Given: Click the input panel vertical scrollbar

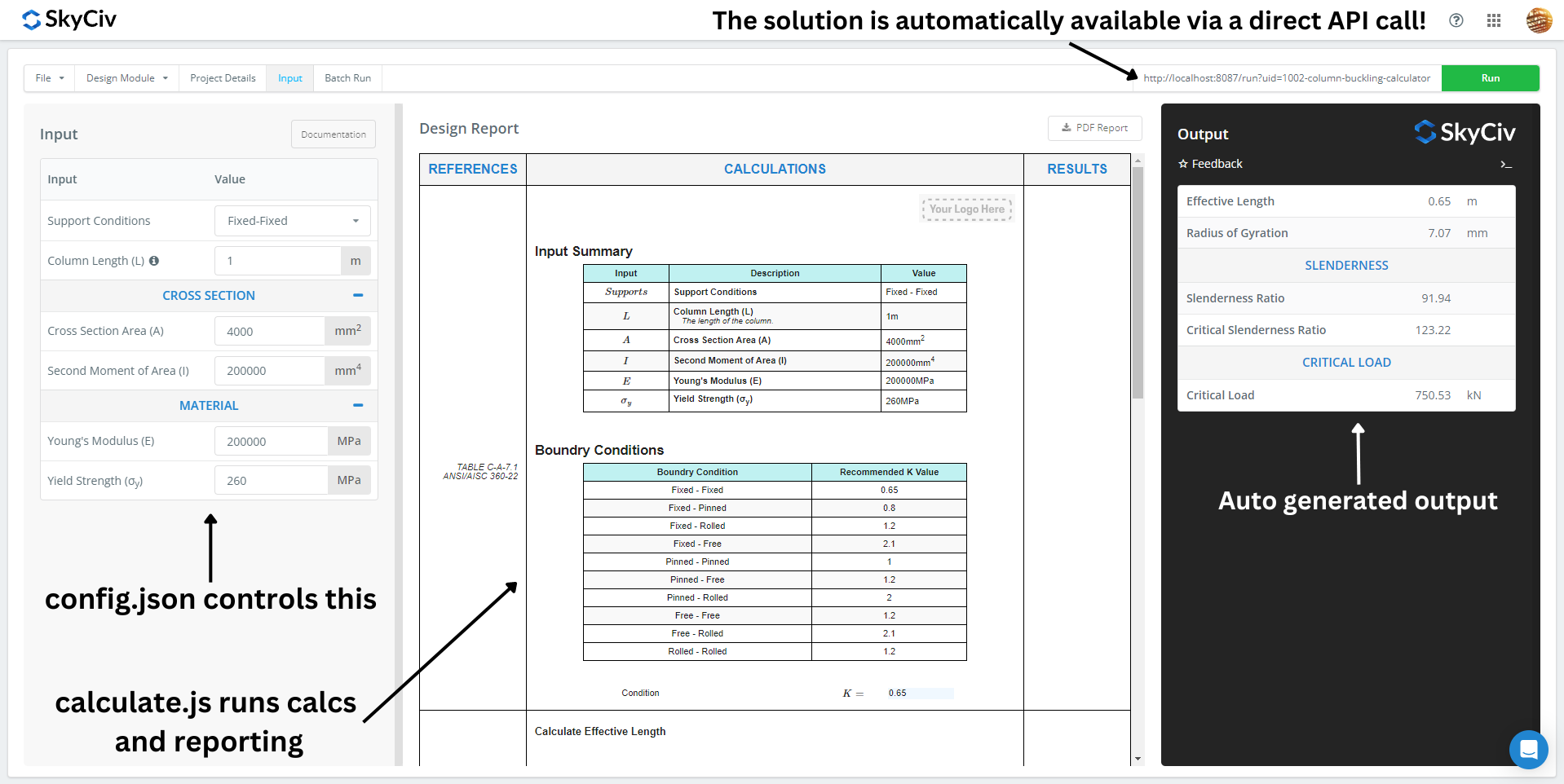Looking at the screenshot, I should point(399,434).
